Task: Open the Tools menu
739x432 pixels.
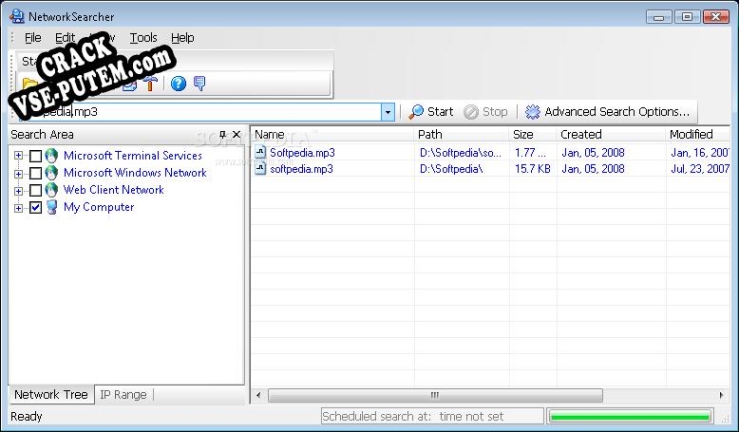Action: pyautogui.click(x=143, y=38)
